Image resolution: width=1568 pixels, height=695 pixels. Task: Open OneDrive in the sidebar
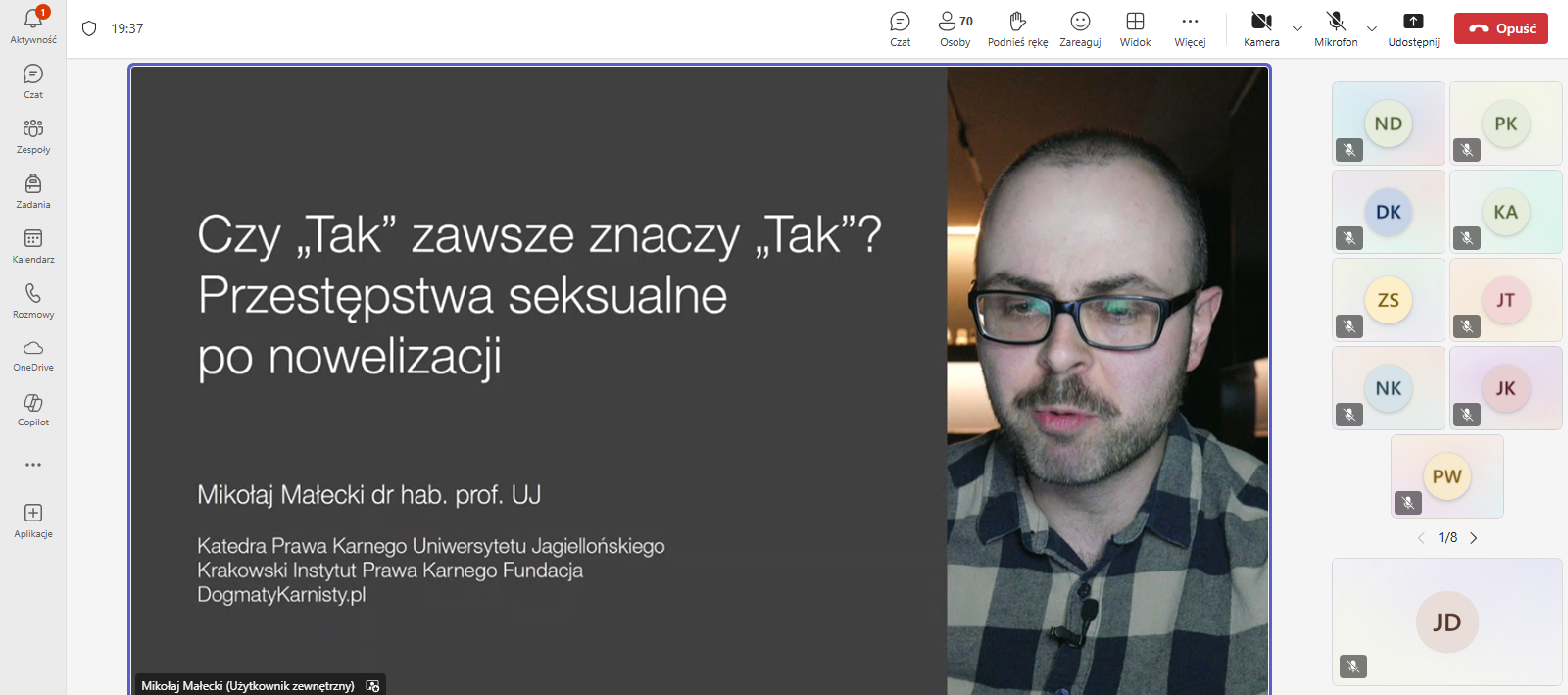[33, 355]
